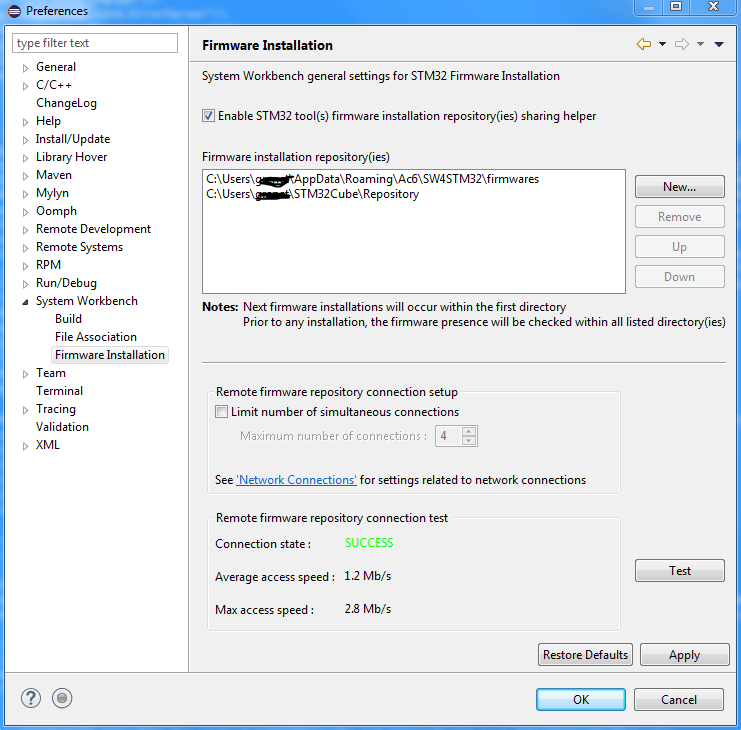Select the File Association preference page
The height and width of the screenshot is (730, 741).
95,337
